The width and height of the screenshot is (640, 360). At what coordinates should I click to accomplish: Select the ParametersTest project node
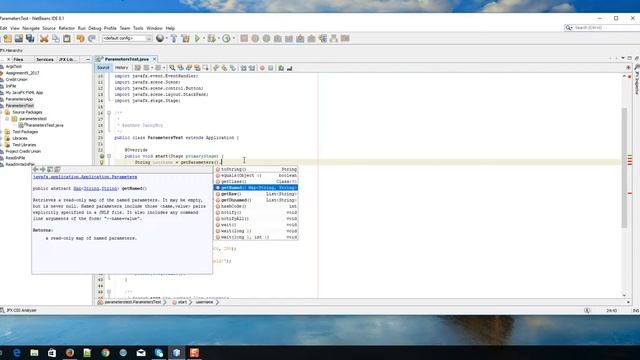[20, 106]
